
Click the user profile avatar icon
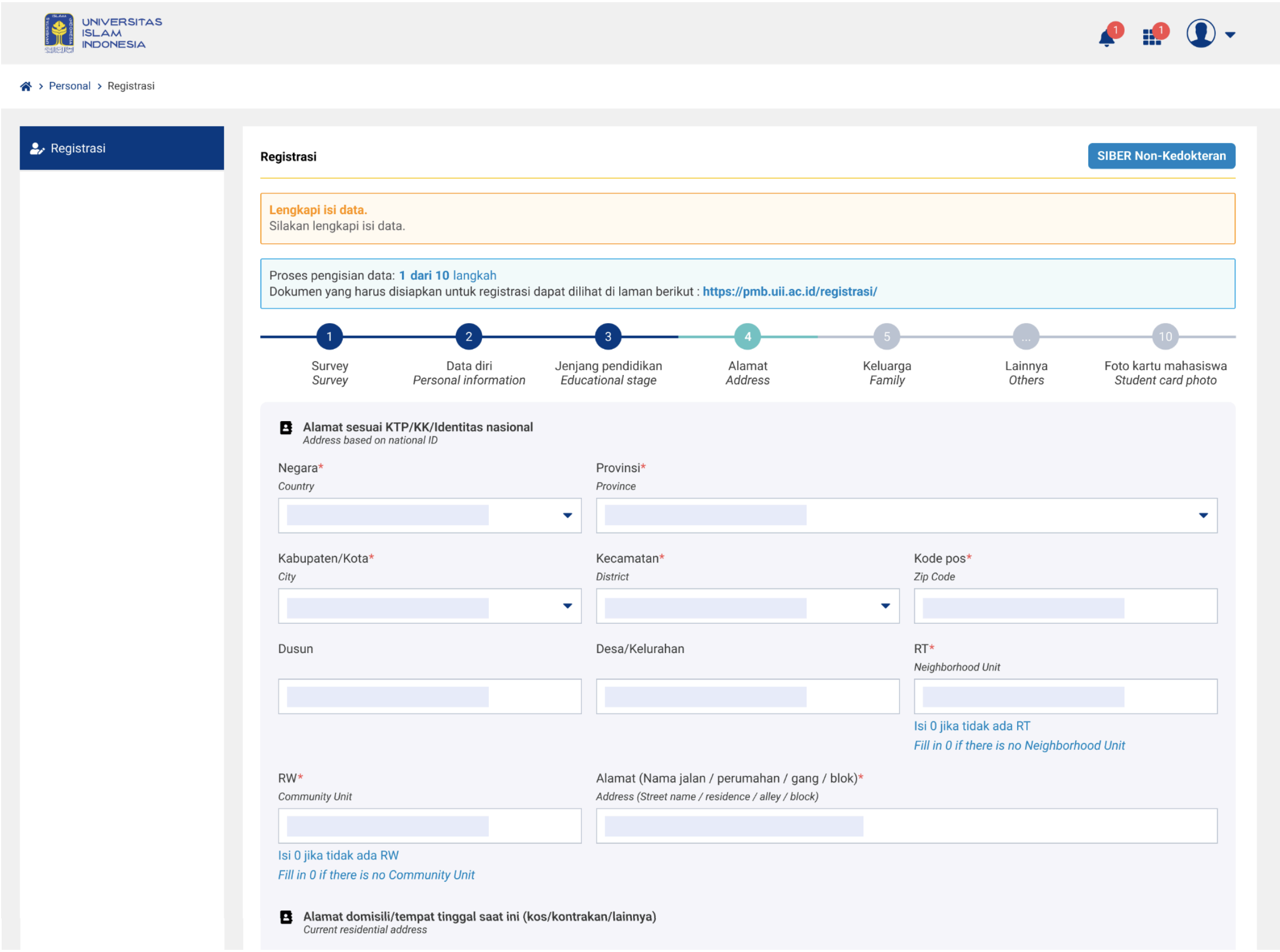click(1200, 34)
